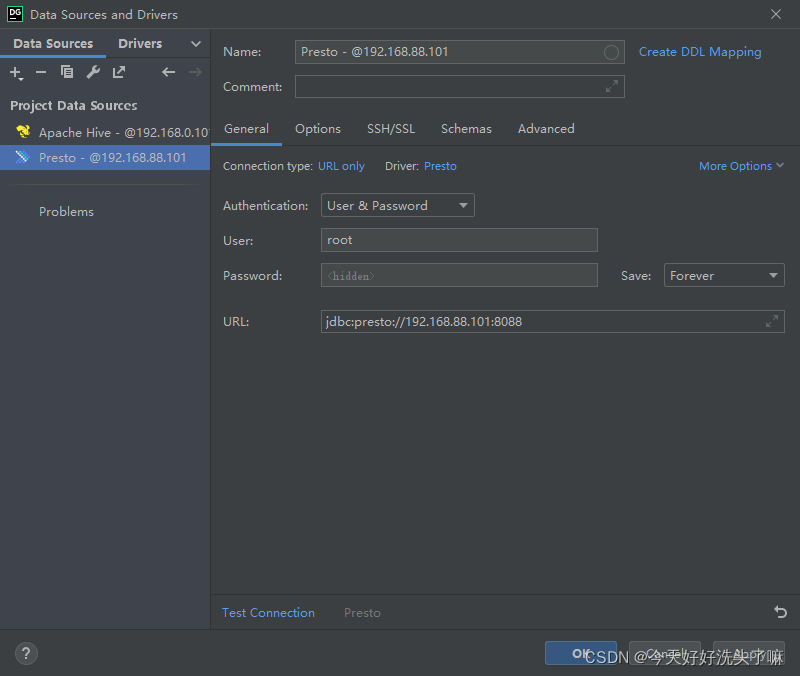
Task: Select Apache Hive data source
Action: [x=105, y=133]
